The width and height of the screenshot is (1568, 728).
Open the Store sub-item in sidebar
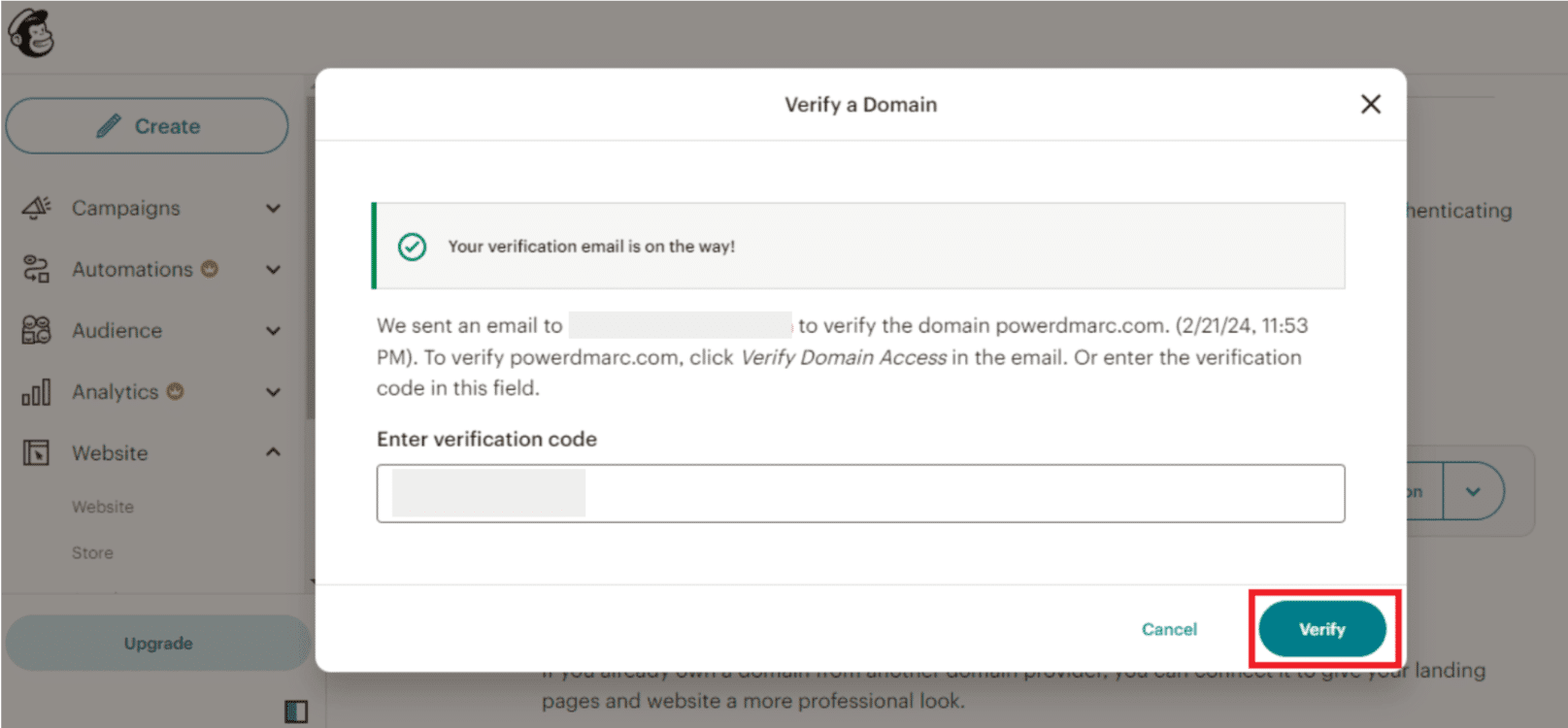92,552
